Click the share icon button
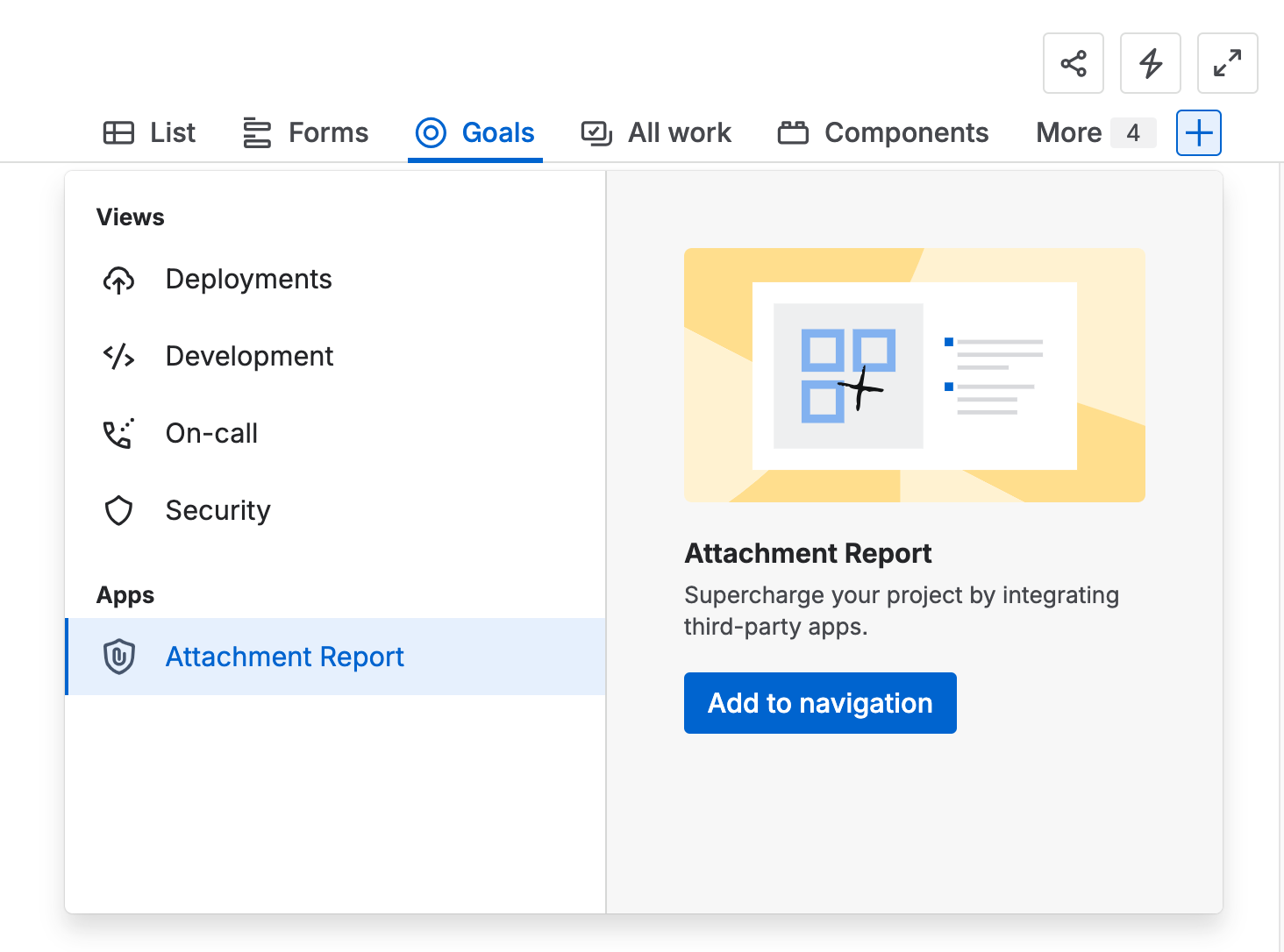 1073,63
